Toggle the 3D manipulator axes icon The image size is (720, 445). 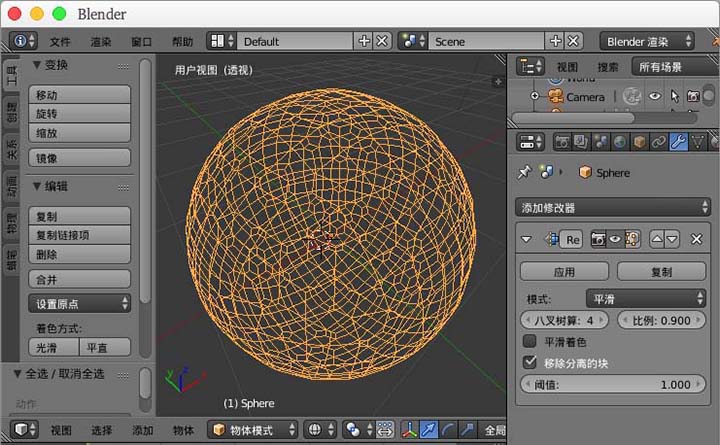(409, 430)
